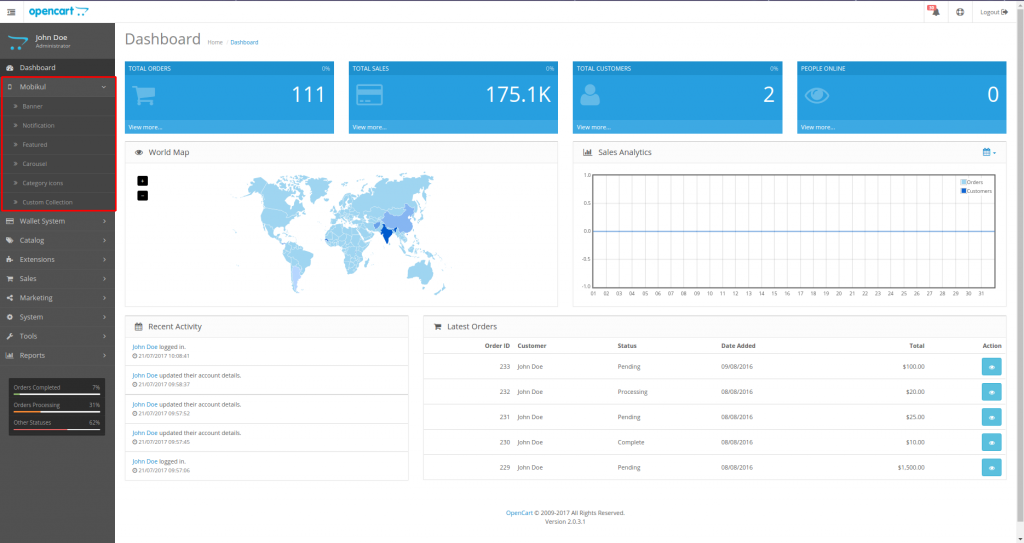
Task: Click View more under Total Customers
Action: point(594,127)
